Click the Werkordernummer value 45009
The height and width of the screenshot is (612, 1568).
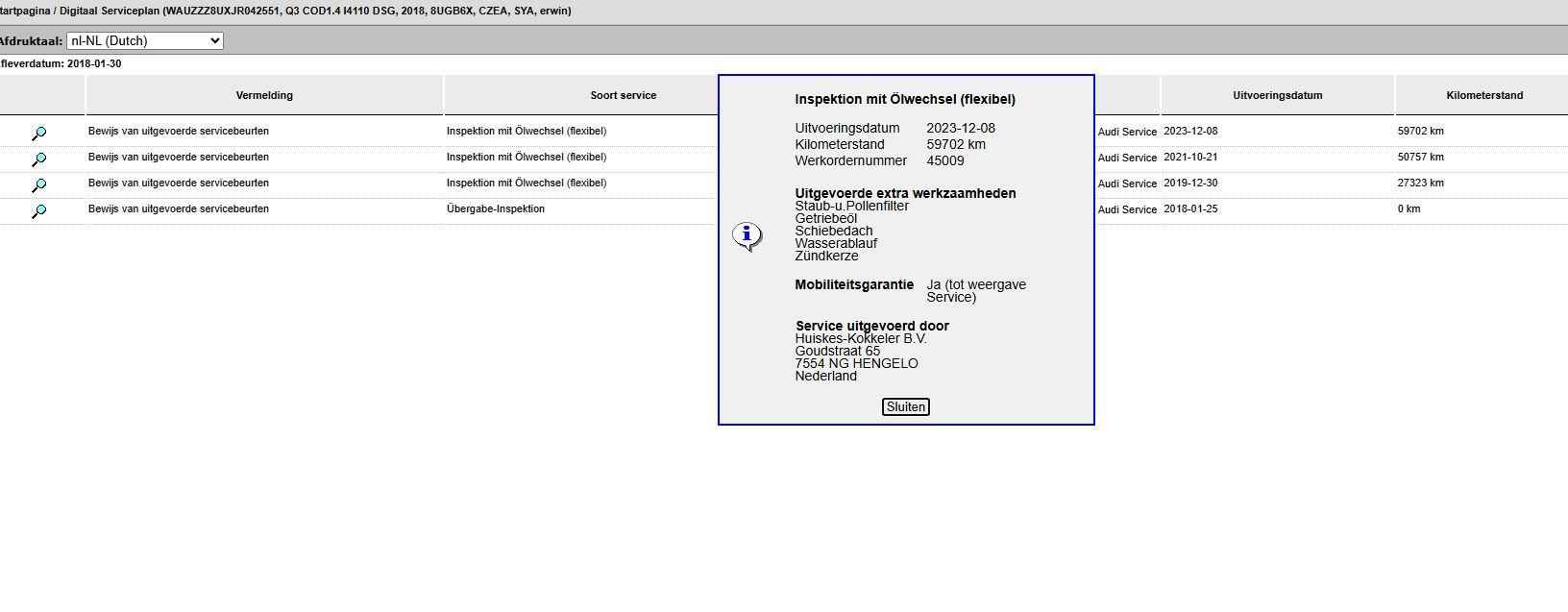coord(944,160)
